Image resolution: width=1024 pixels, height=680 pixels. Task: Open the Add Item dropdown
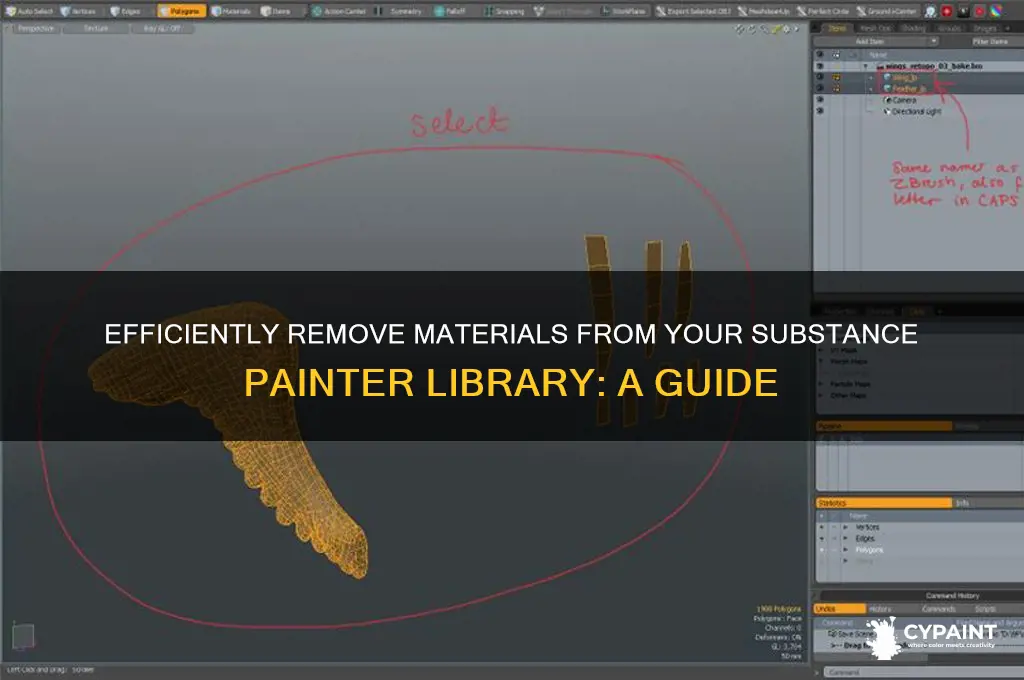tap(877, 41)
